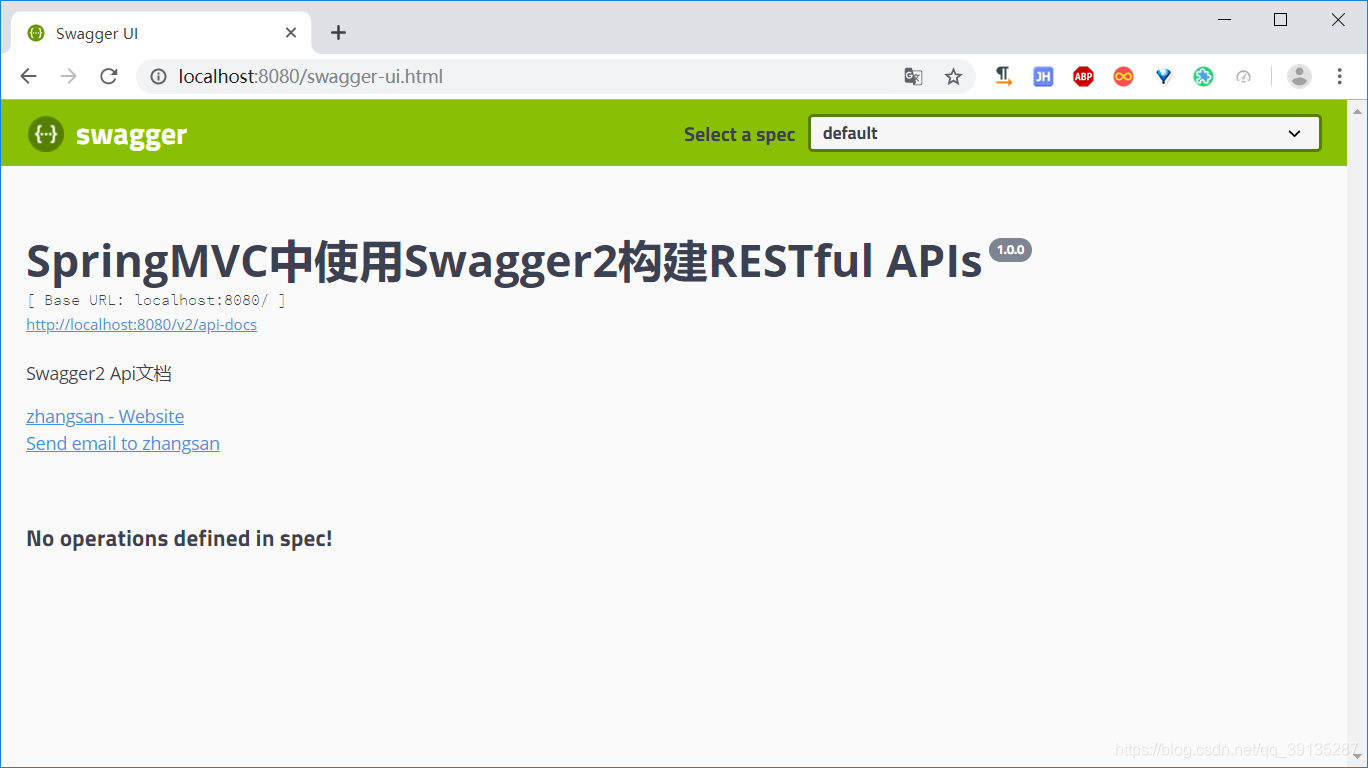Open the blue Y extension icon

click(1163, 76)
